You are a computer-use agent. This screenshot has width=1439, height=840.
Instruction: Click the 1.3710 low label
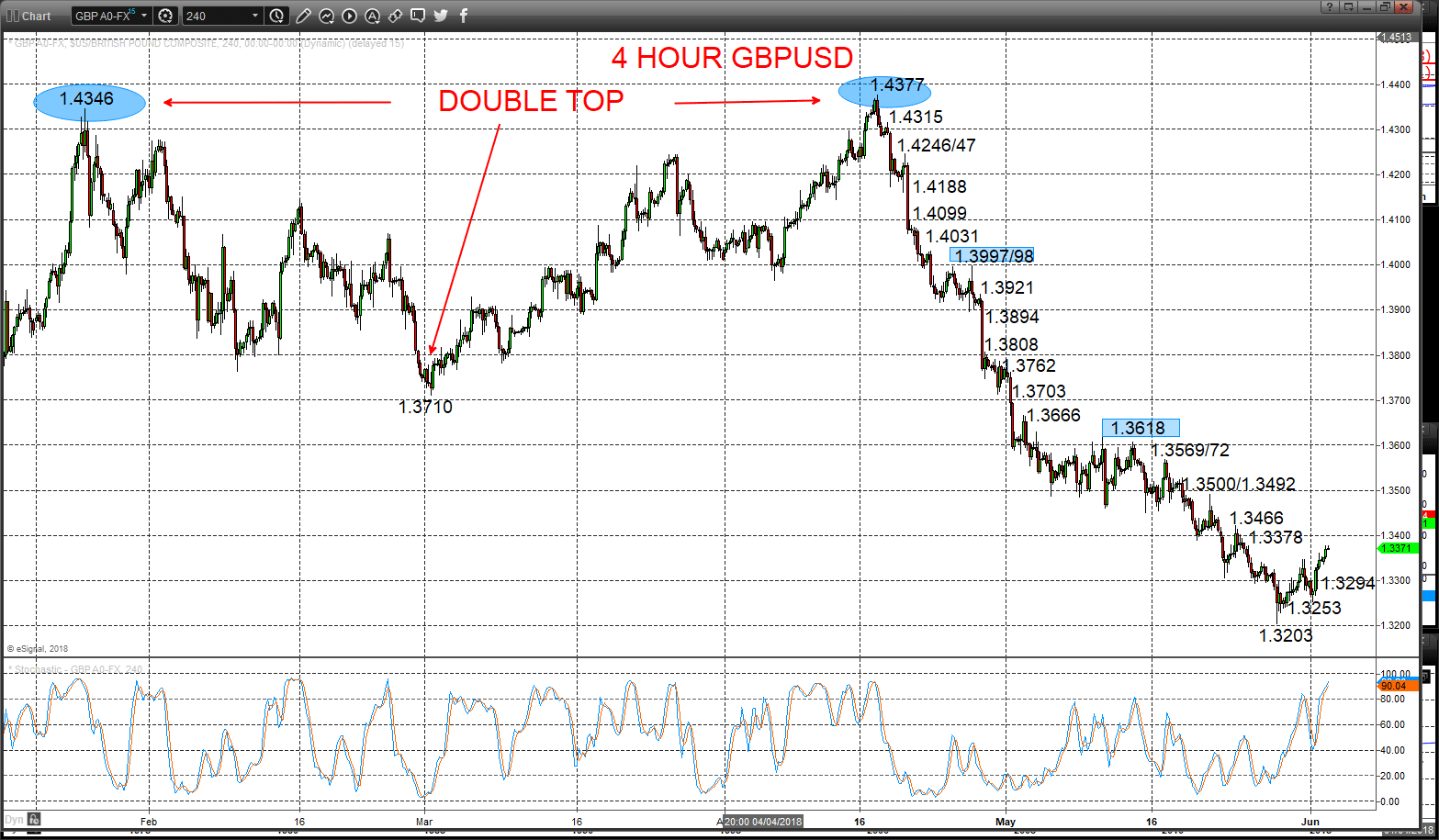point(425,407)
